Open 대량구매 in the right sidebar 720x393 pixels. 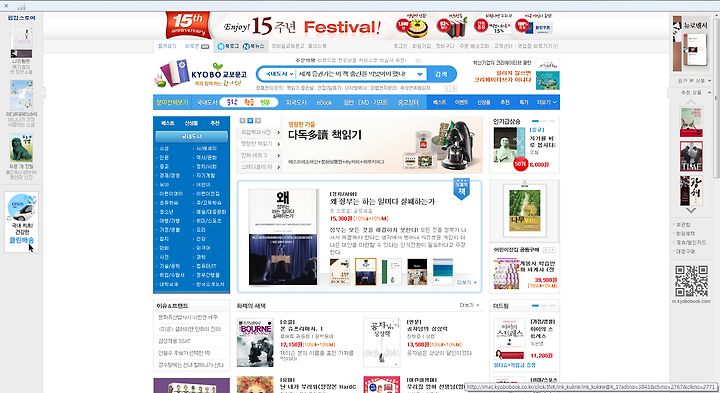click(x=686, y=252)
